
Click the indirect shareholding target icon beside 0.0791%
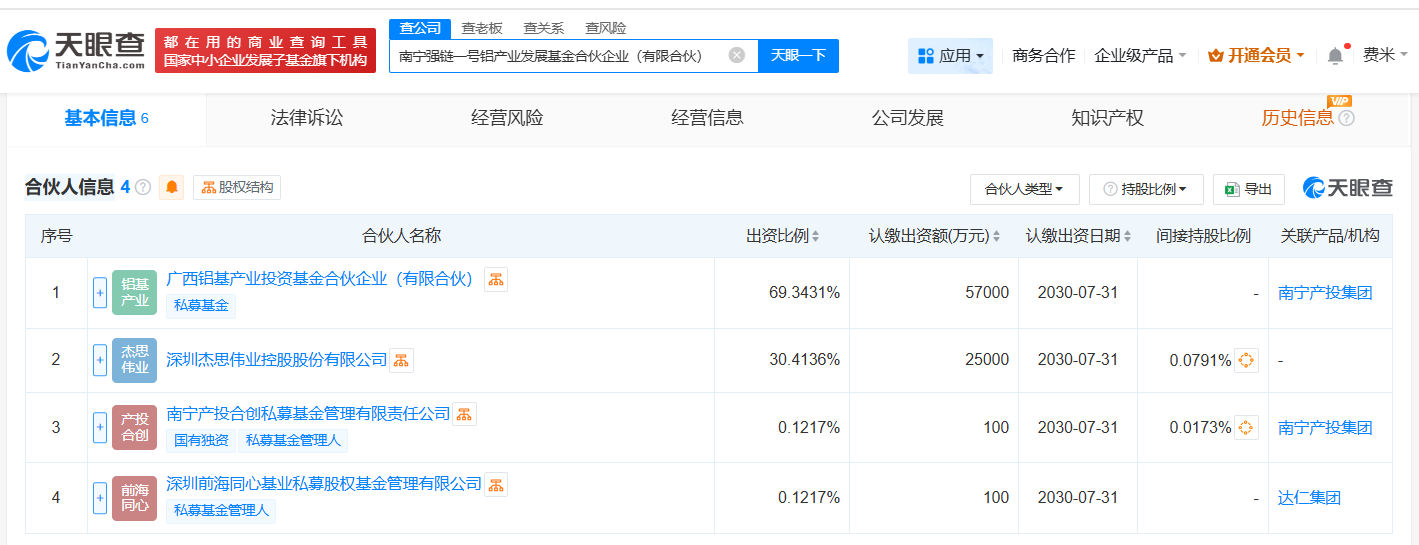1246,360
